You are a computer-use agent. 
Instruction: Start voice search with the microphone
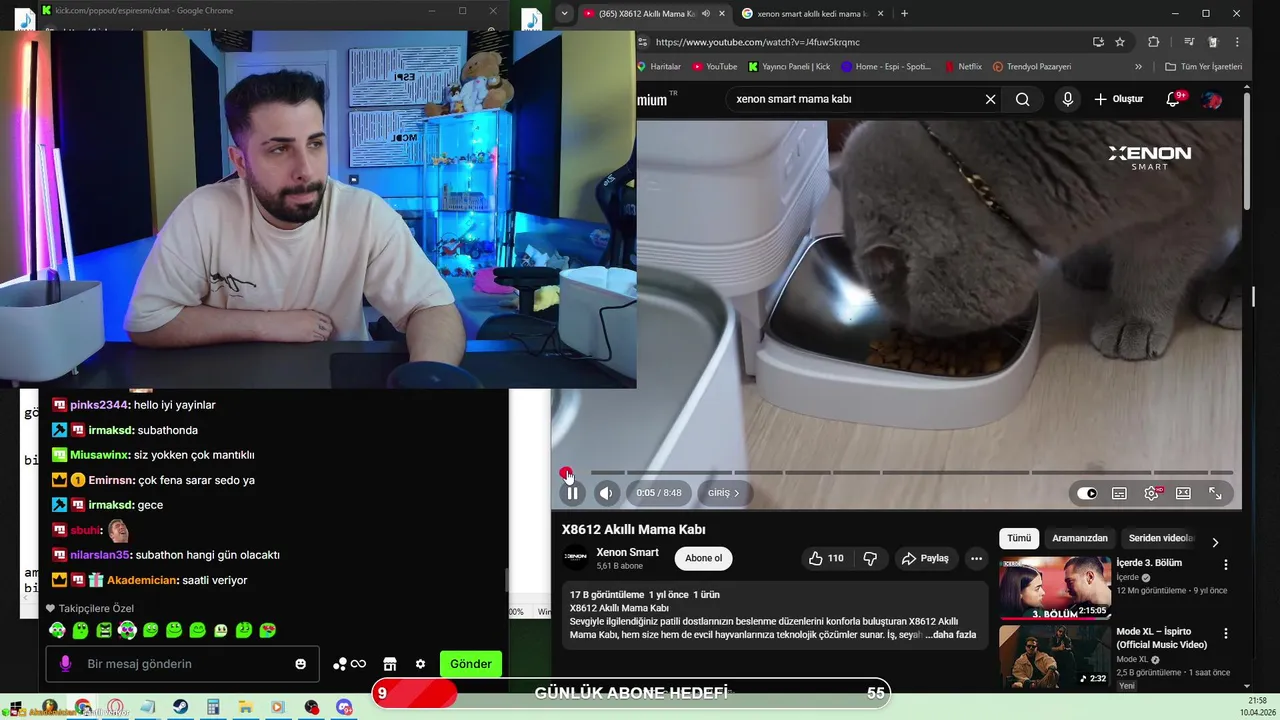pos(1067,99)
